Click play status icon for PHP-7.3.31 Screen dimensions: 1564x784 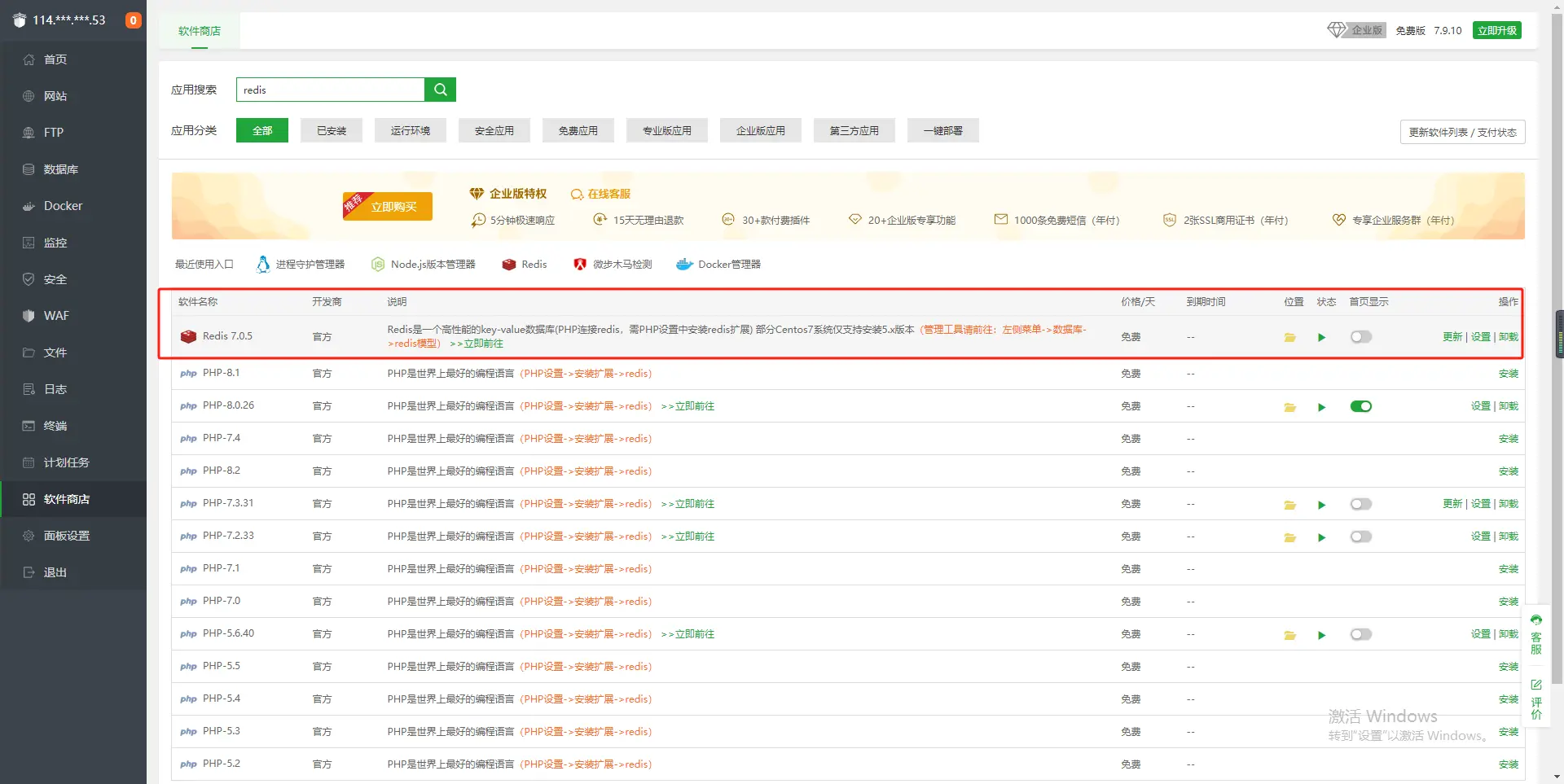pyautogui.click(x=1321, y=505)
